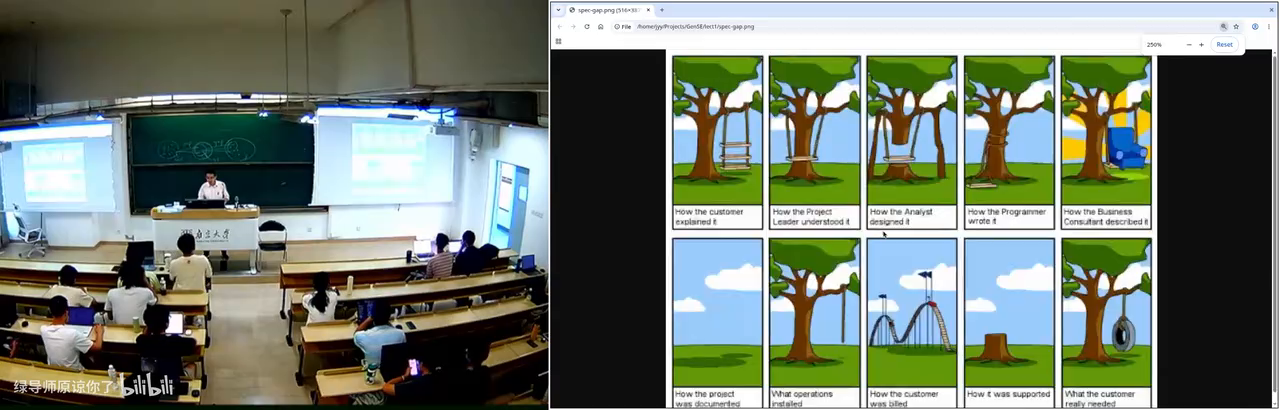Click 'How the Programmer wrote it' panel
The height and width of the screenshot is (410, 1280).
(1008, 142)
